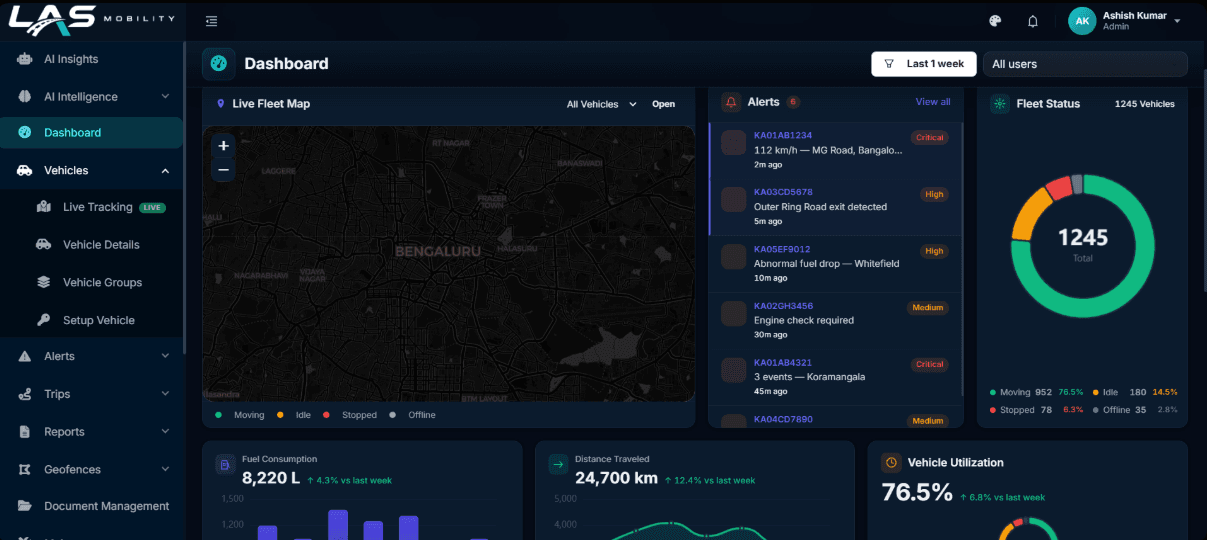The image size is (1207, 540).
Task: Click the 24,700 km distance value
Action: click(x=616, y=479)
